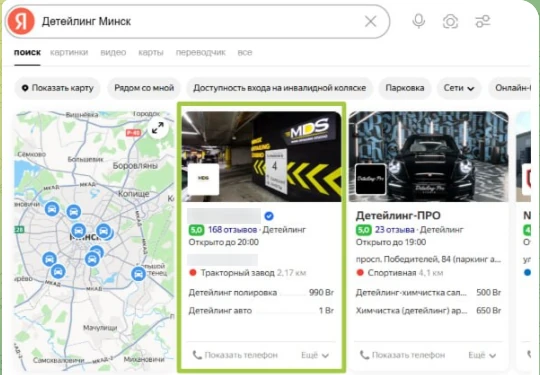
Task: Open search settings sliders icon
Action: [482, 21]
